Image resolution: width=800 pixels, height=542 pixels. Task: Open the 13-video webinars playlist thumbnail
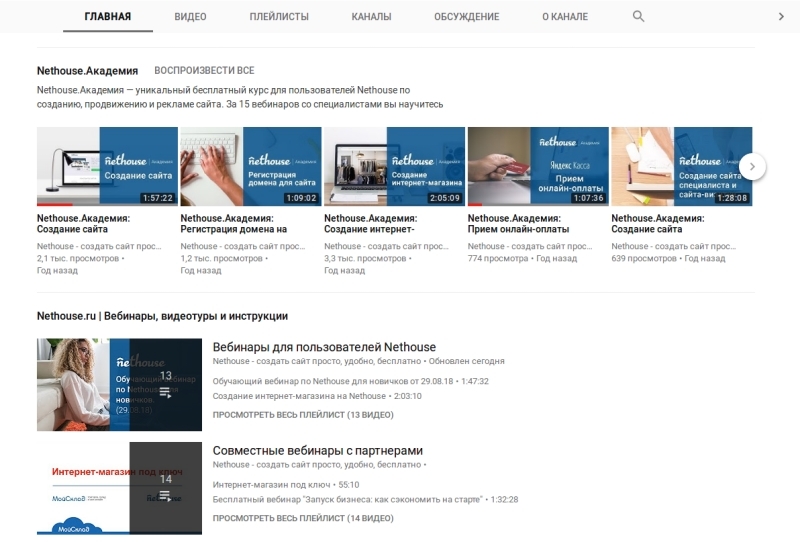point(119,384)
